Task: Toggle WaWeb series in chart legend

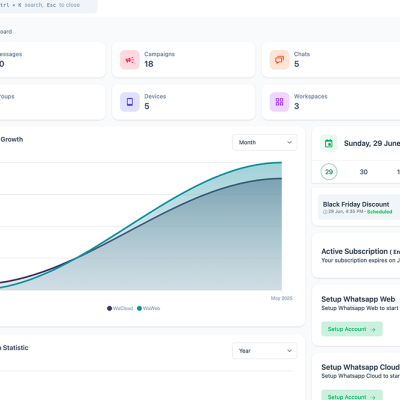Action: click(149, 308)
